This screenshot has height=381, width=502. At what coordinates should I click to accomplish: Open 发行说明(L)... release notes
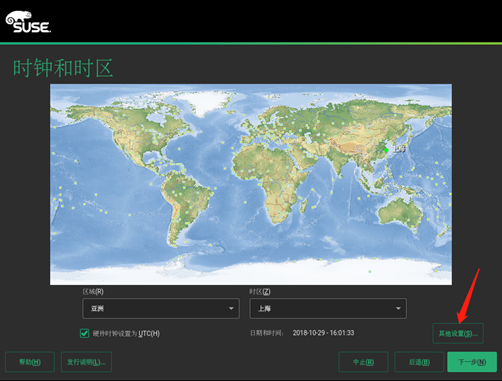coord(86,362)
